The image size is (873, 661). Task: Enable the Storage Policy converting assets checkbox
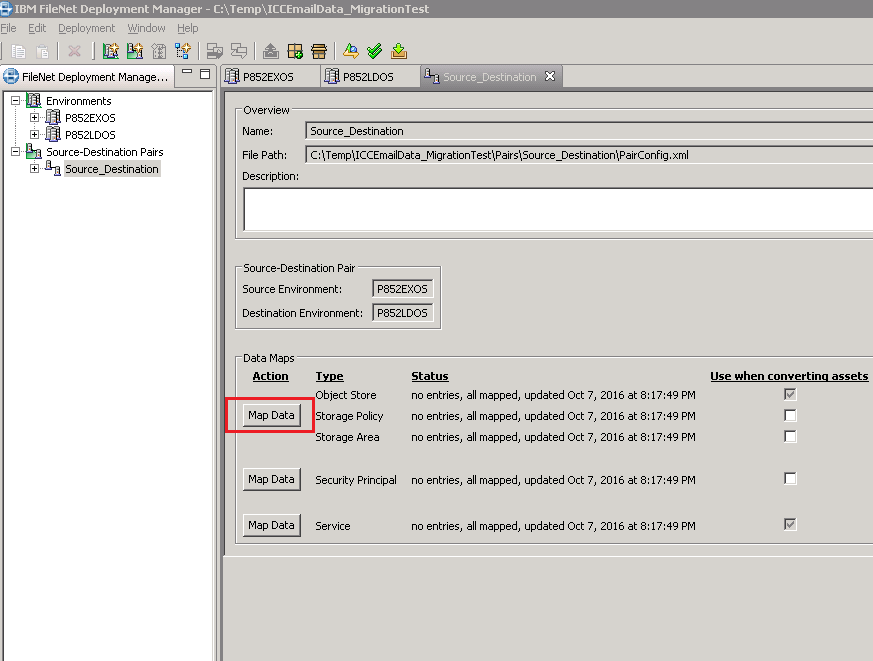pos(789,416)
